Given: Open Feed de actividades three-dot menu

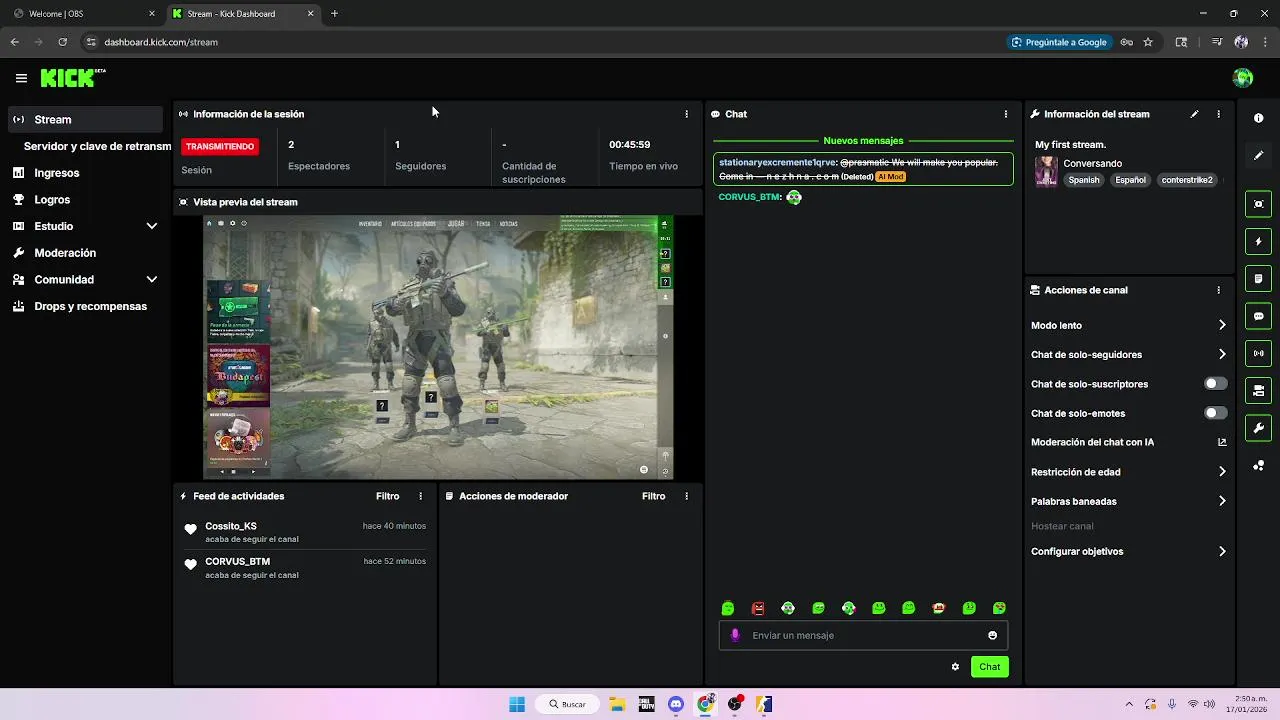Looking at the screenshot, I should [x=420, y=496].
